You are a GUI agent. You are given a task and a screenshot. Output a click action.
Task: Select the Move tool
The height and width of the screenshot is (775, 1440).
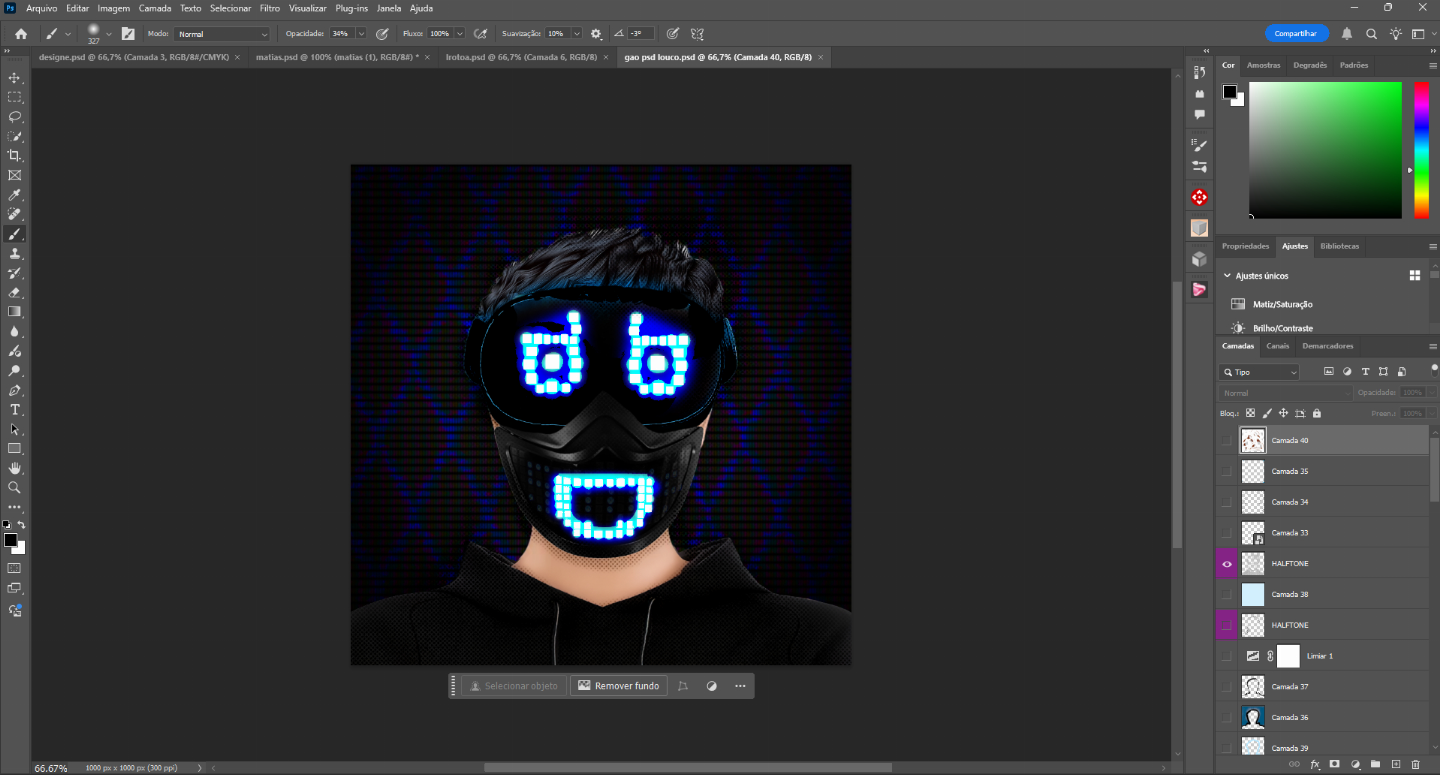(x=15, y=78)
